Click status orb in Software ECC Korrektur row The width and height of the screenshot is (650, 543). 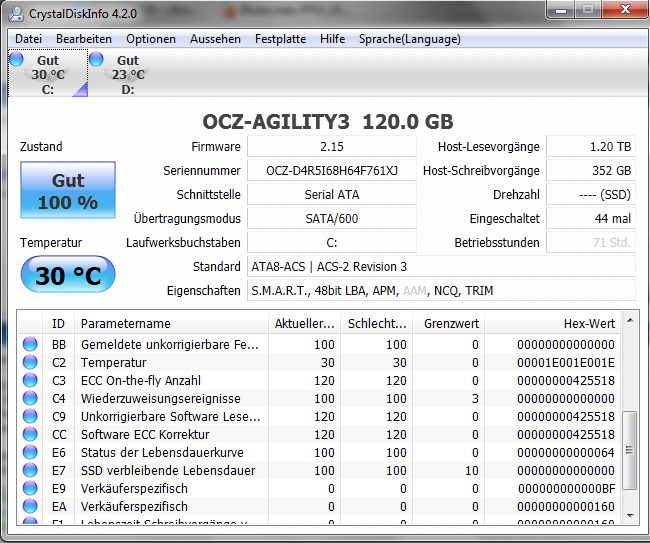click(x=30, y=434)
